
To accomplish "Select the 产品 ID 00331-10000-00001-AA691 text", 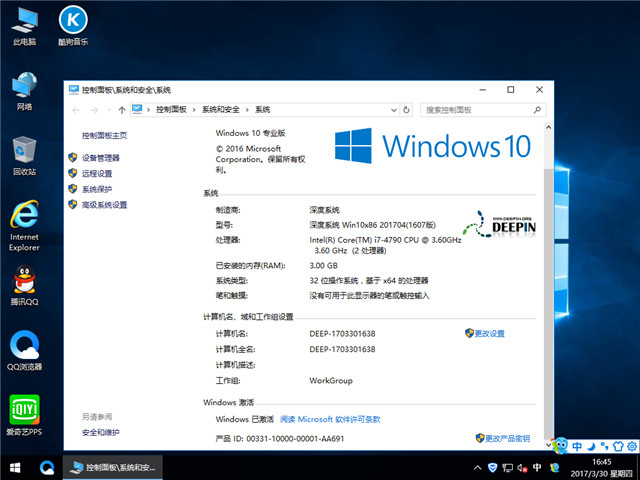I will pyautogui.click(x=280, y=439).
